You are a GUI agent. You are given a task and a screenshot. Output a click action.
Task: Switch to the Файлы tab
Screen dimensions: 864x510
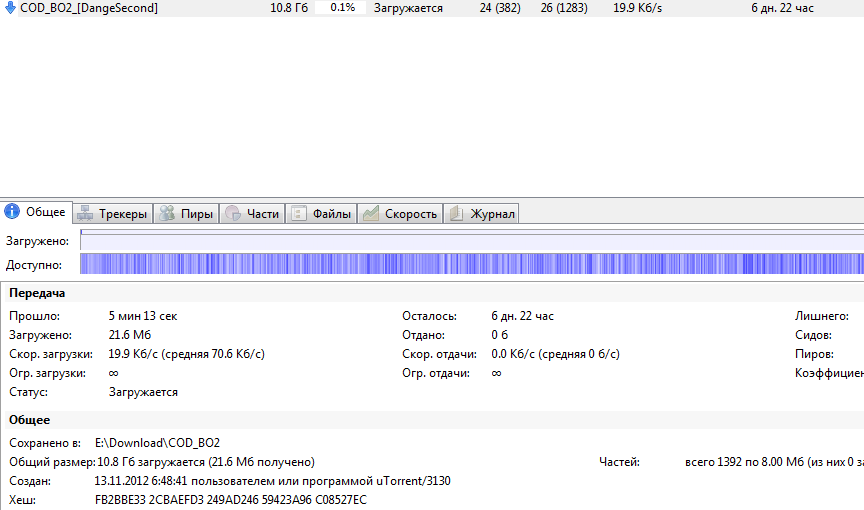[321, 214]
